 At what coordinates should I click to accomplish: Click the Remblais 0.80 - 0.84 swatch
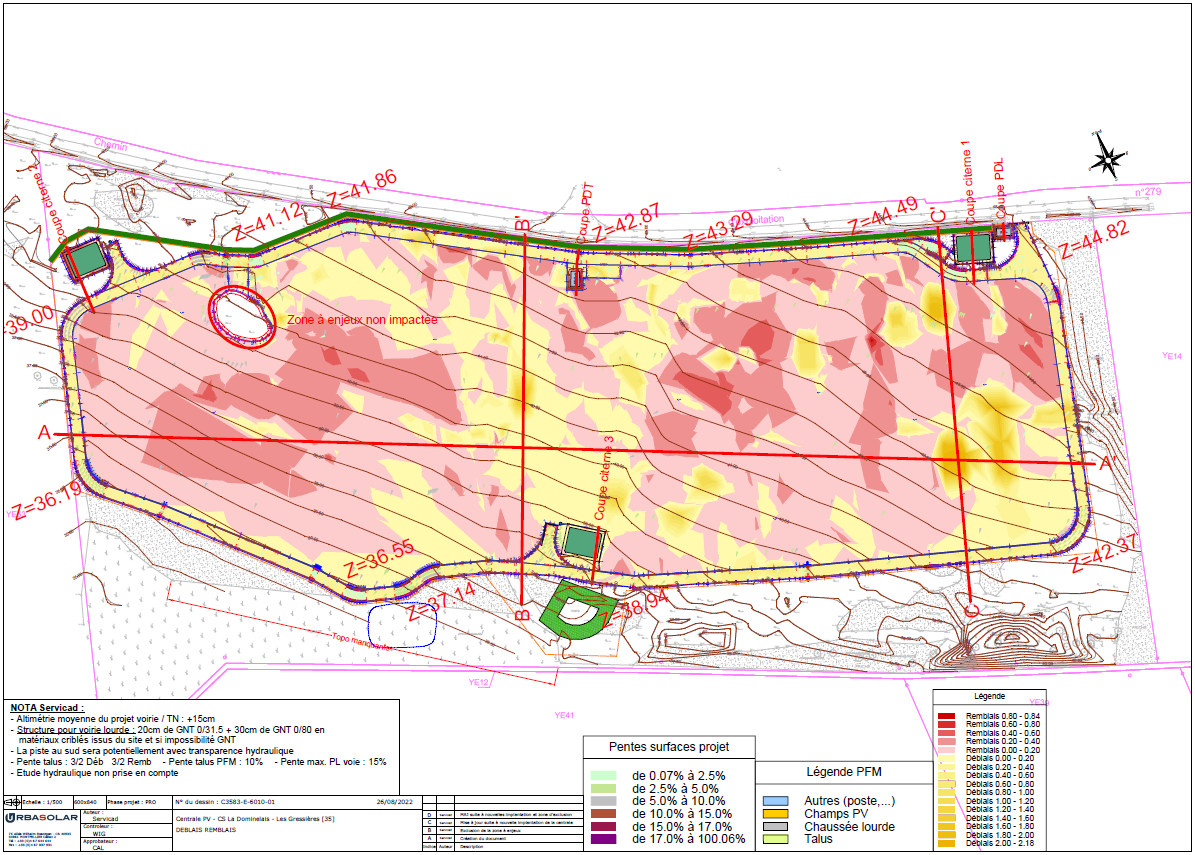(946, 716)
